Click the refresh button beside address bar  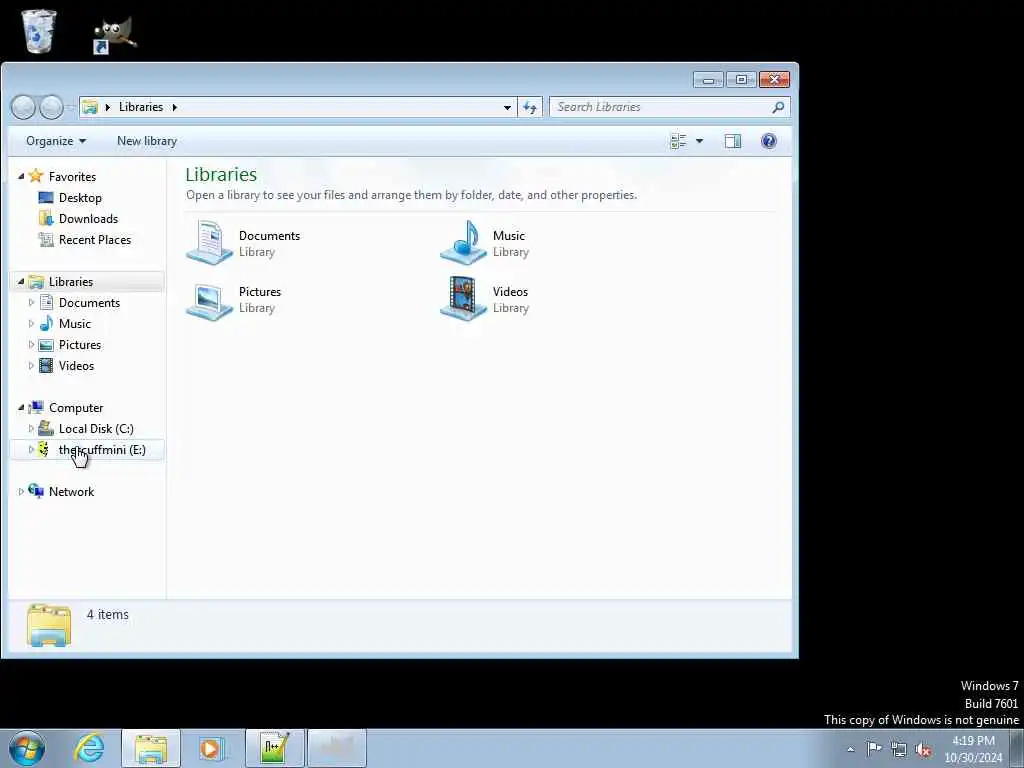pyautogui.click(x=530, y=107)
